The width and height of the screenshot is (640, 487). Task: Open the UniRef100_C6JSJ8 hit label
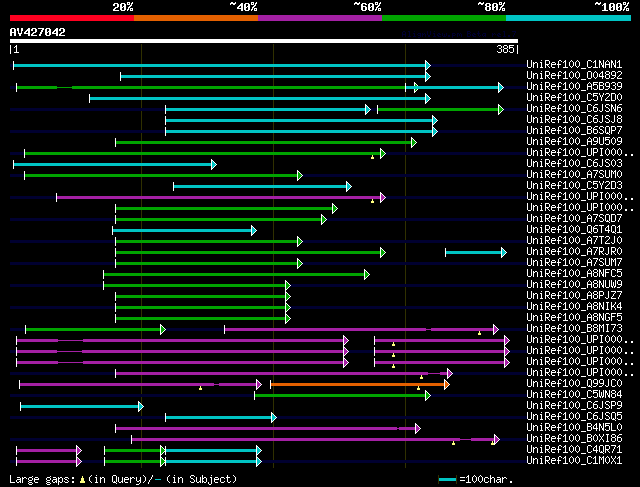574,120
